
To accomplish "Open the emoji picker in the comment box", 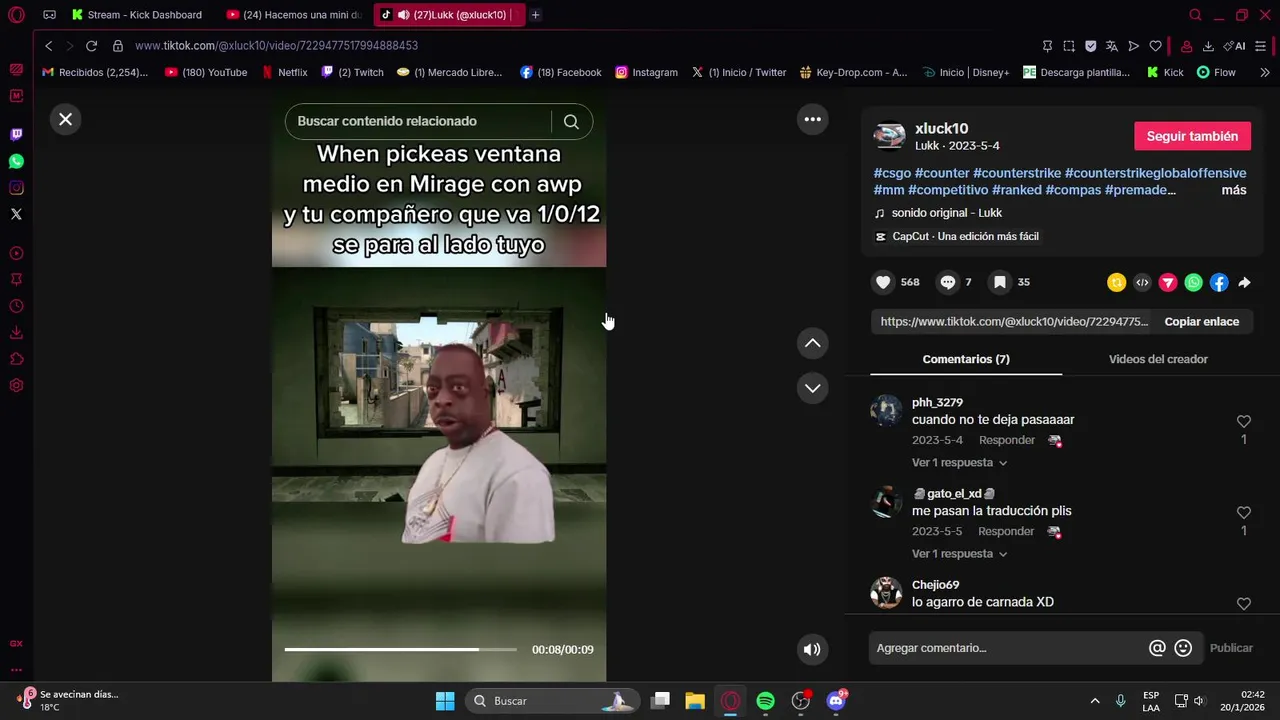I will click(x=1183, y=648).
